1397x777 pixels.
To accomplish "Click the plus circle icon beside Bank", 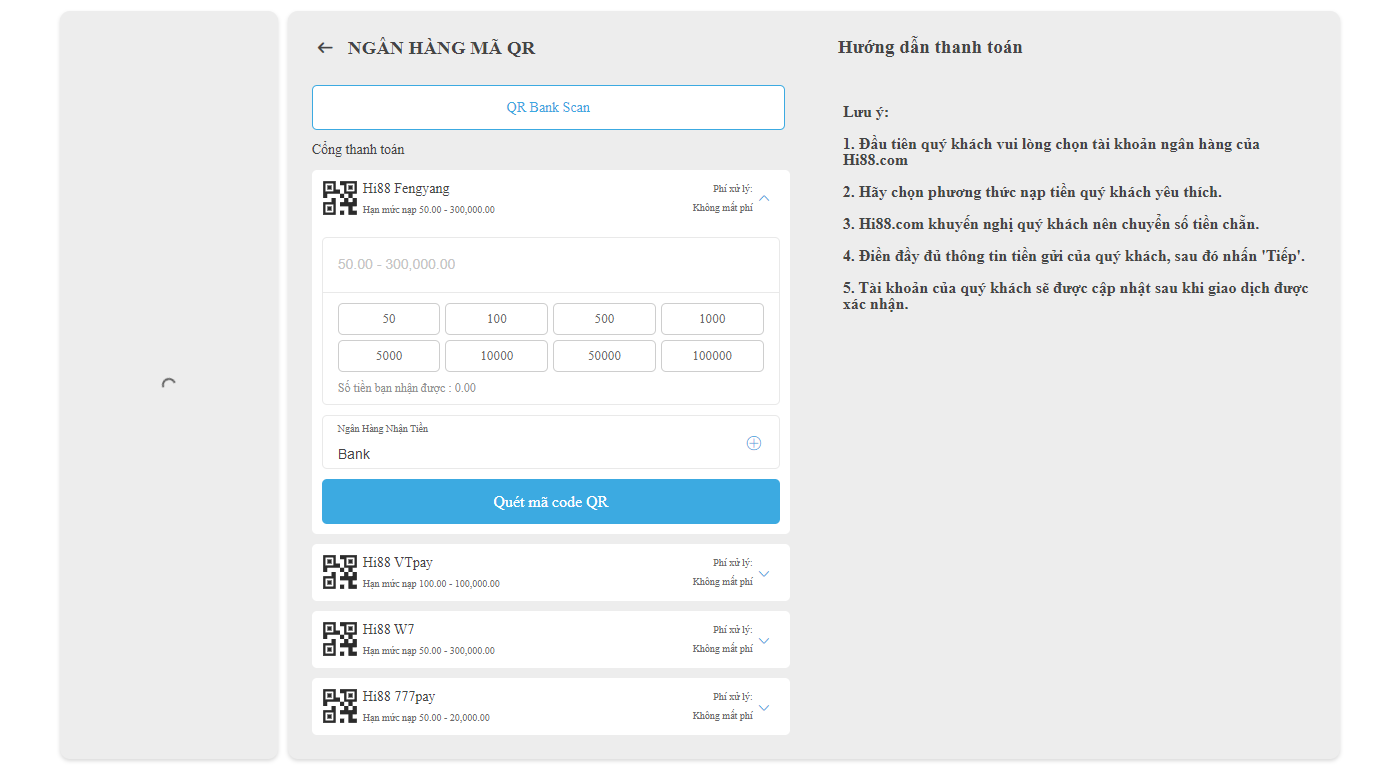I will 754,443.
